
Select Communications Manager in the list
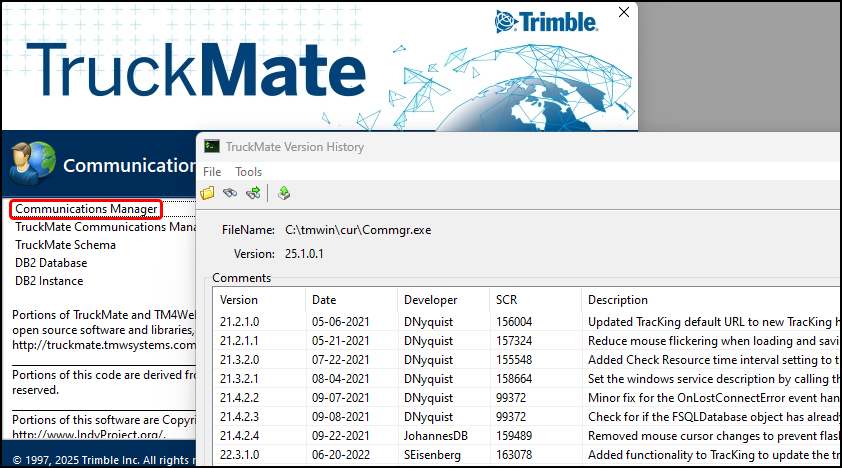click(86, 209)
